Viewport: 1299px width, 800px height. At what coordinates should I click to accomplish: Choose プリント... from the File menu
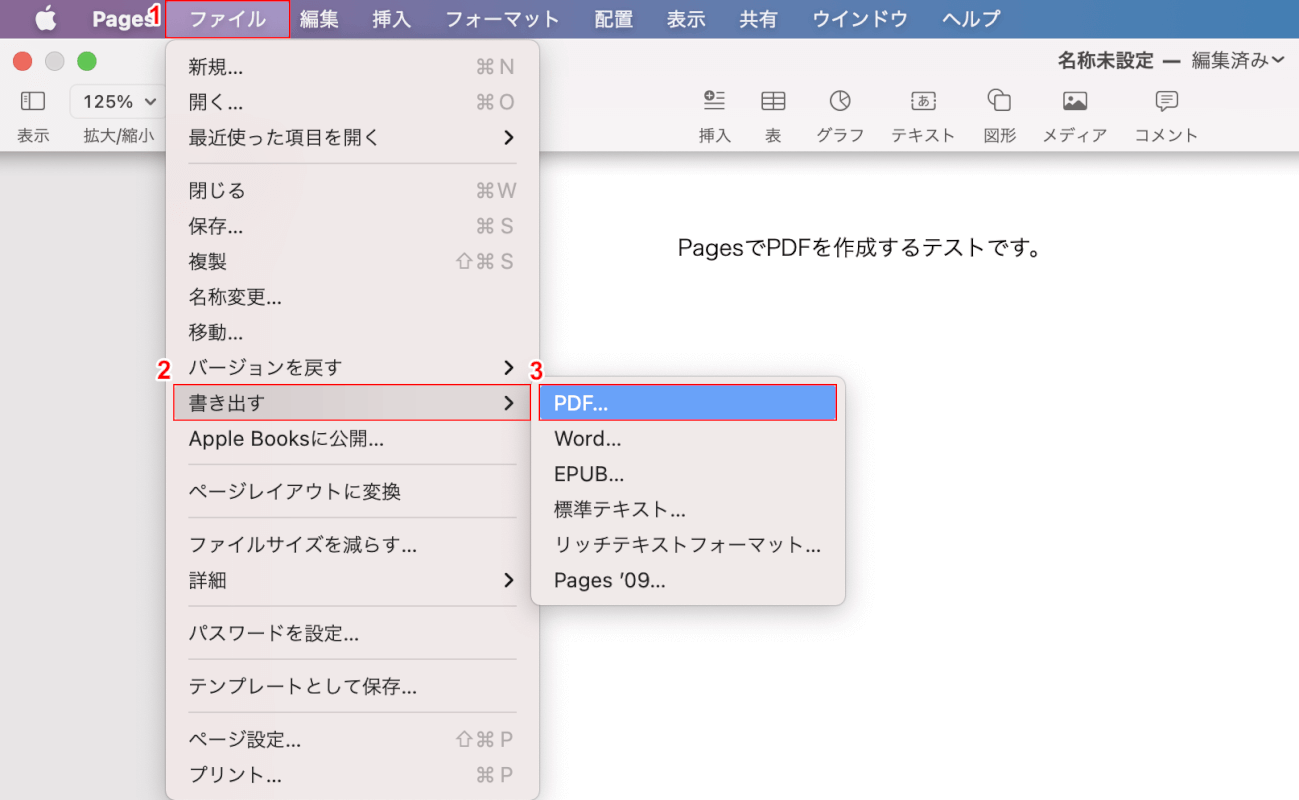(352, 775)
